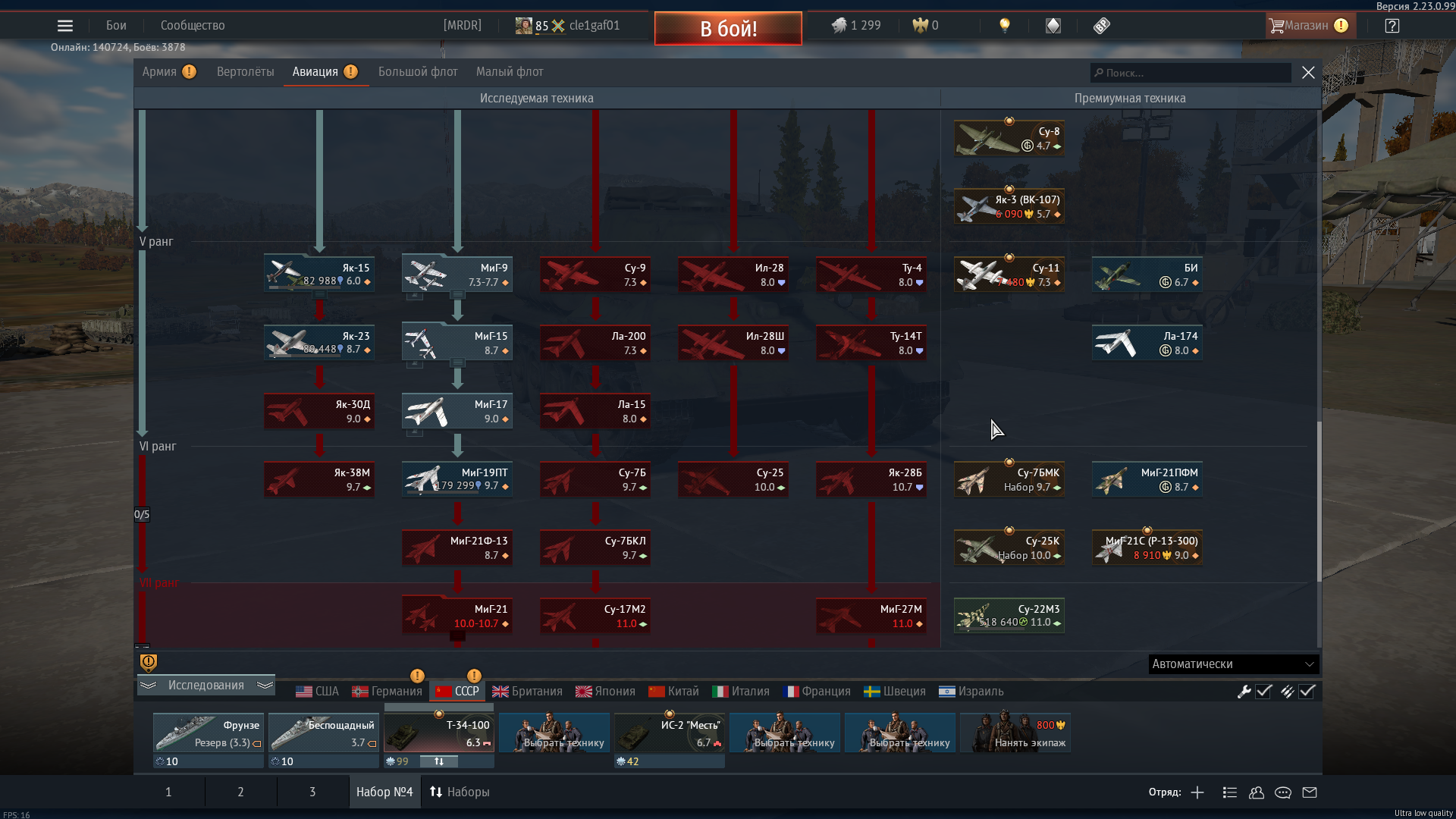Close the research tree window
This screenshot has width=1456, height=819.
pos(1308,73)
